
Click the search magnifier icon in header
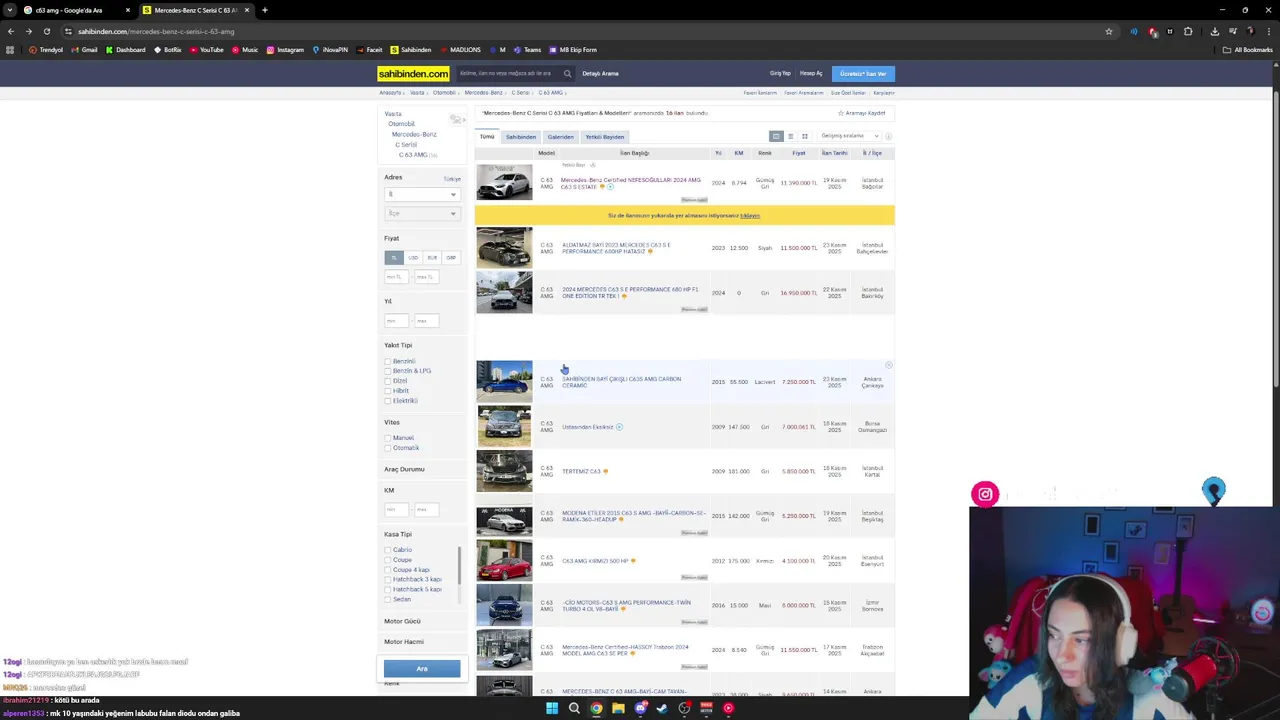(x=567, y=73)
